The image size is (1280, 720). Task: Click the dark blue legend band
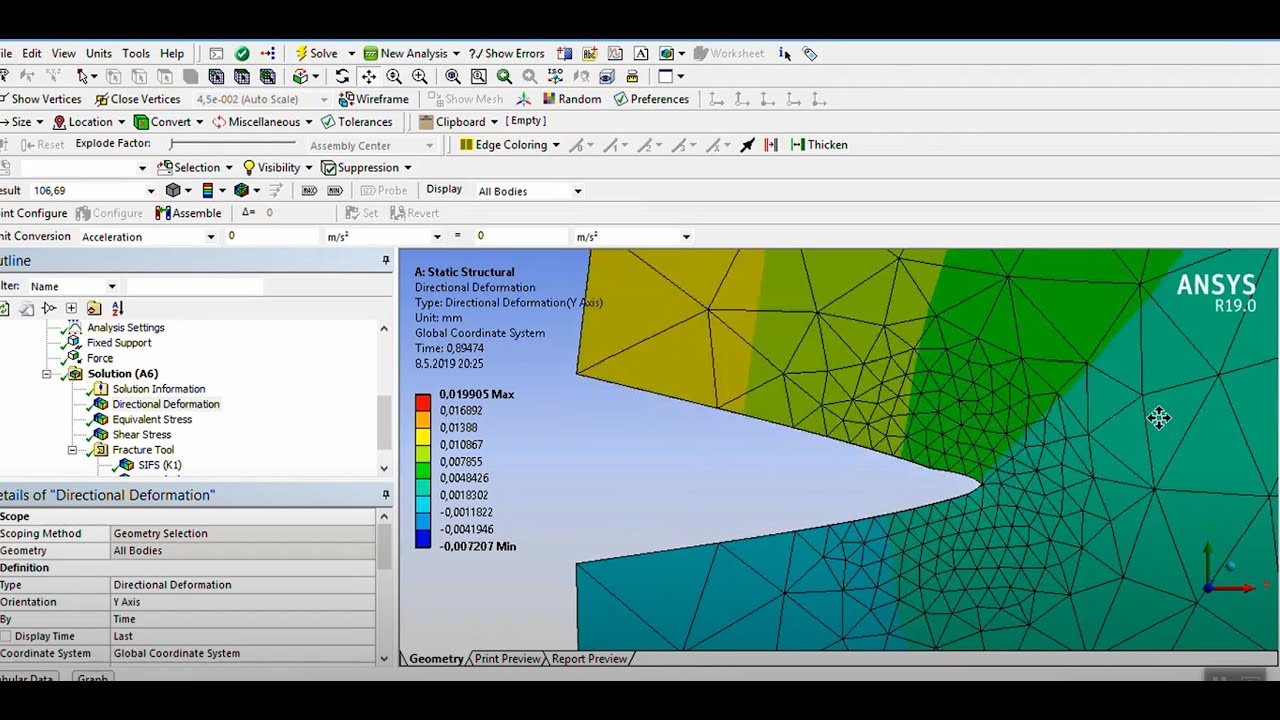(423, 539)
